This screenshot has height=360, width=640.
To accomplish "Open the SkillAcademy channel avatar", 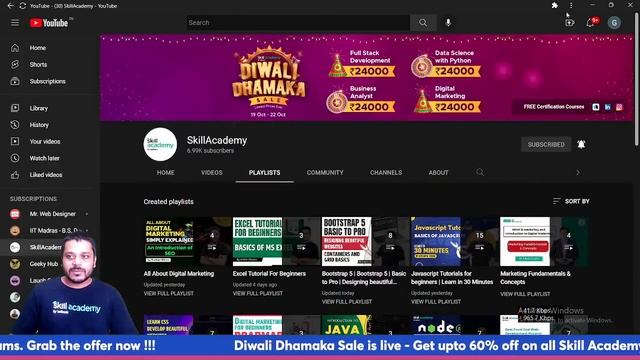I will click(x=160, y=144).
